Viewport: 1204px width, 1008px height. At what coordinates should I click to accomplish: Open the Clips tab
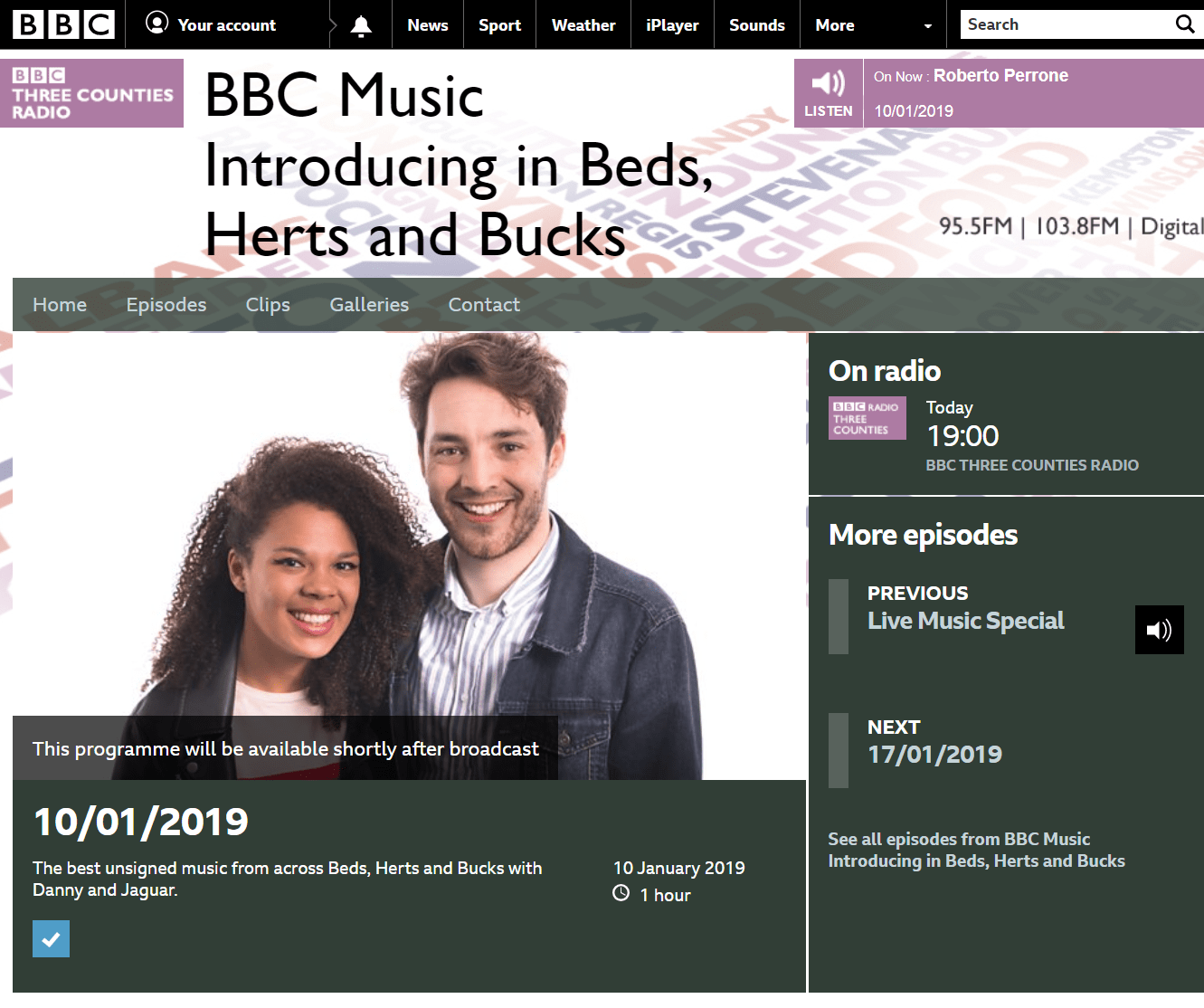click(268, 305)
